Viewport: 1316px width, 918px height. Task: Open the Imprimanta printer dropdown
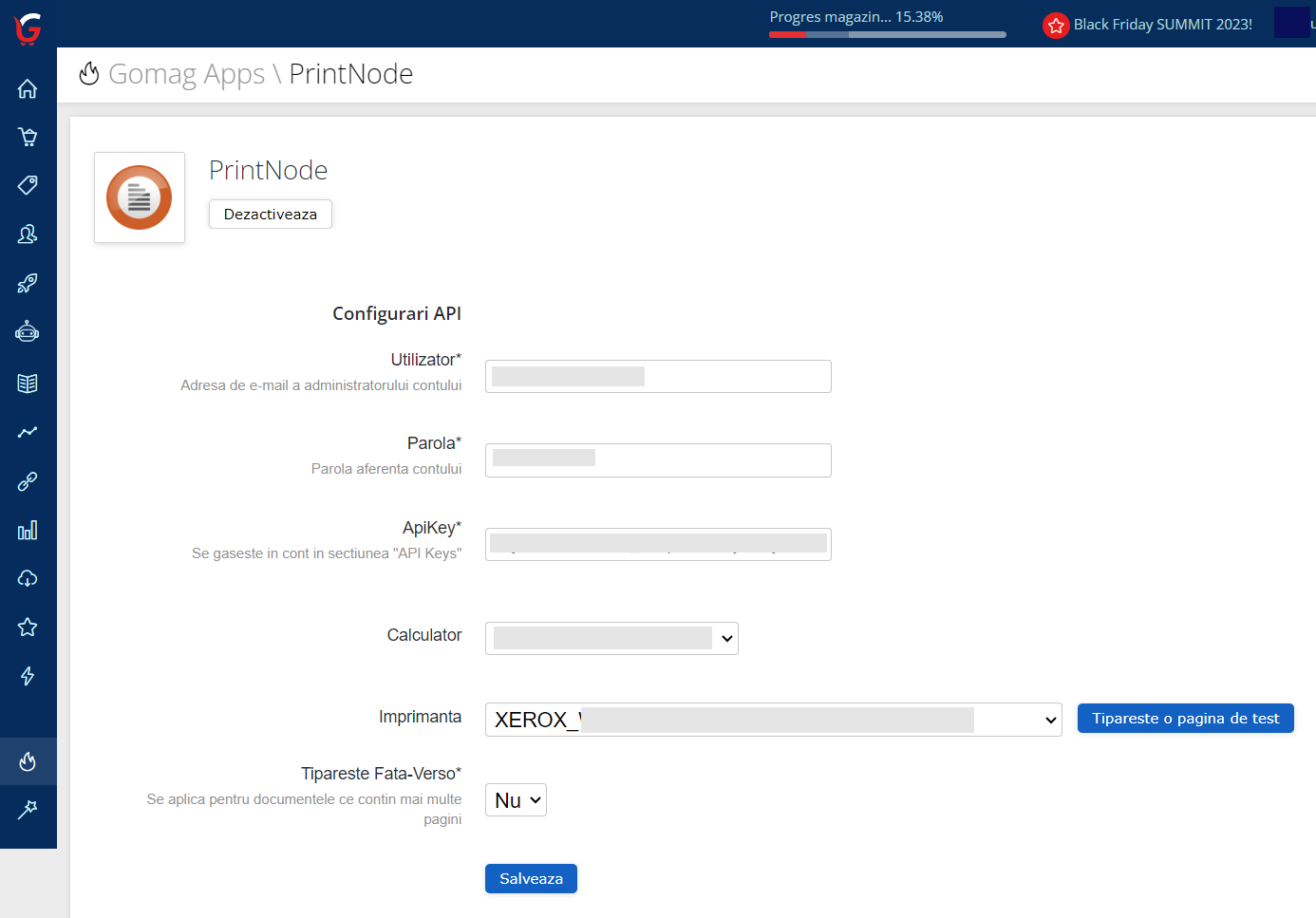773,720
